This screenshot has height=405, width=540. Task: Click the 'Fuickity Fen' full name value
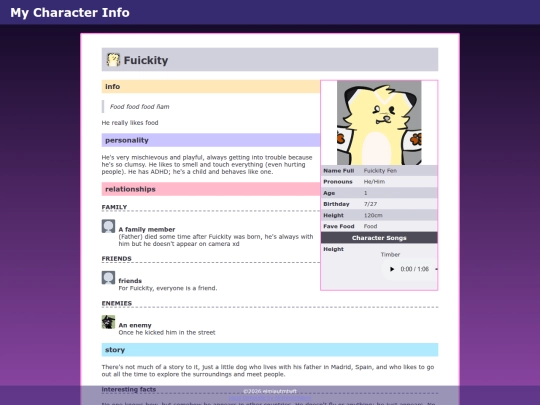tap(380, 170)
